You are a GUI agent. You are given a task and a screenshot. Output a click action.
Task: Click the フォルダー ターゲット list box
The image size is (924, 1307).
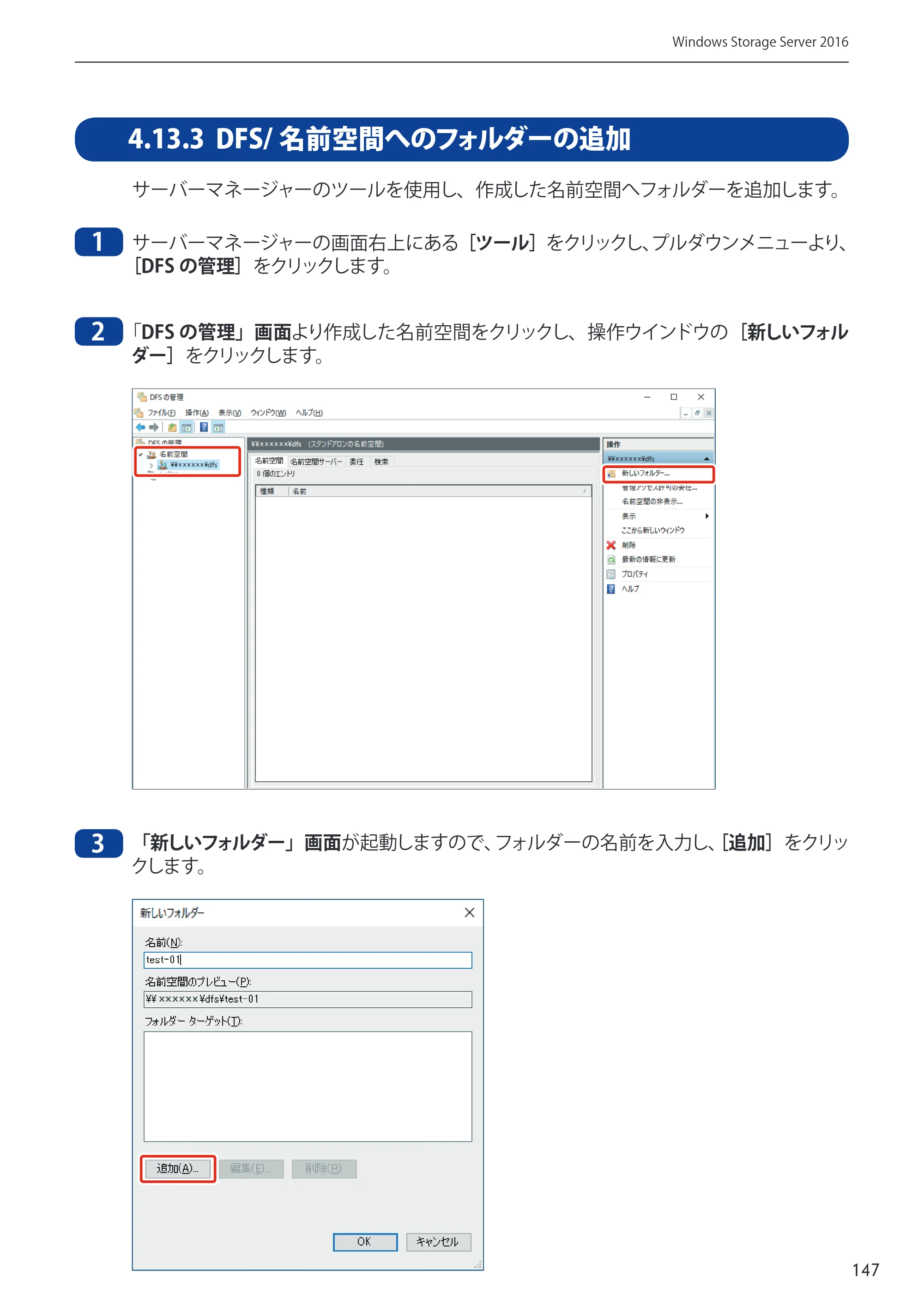point(308,1087)
